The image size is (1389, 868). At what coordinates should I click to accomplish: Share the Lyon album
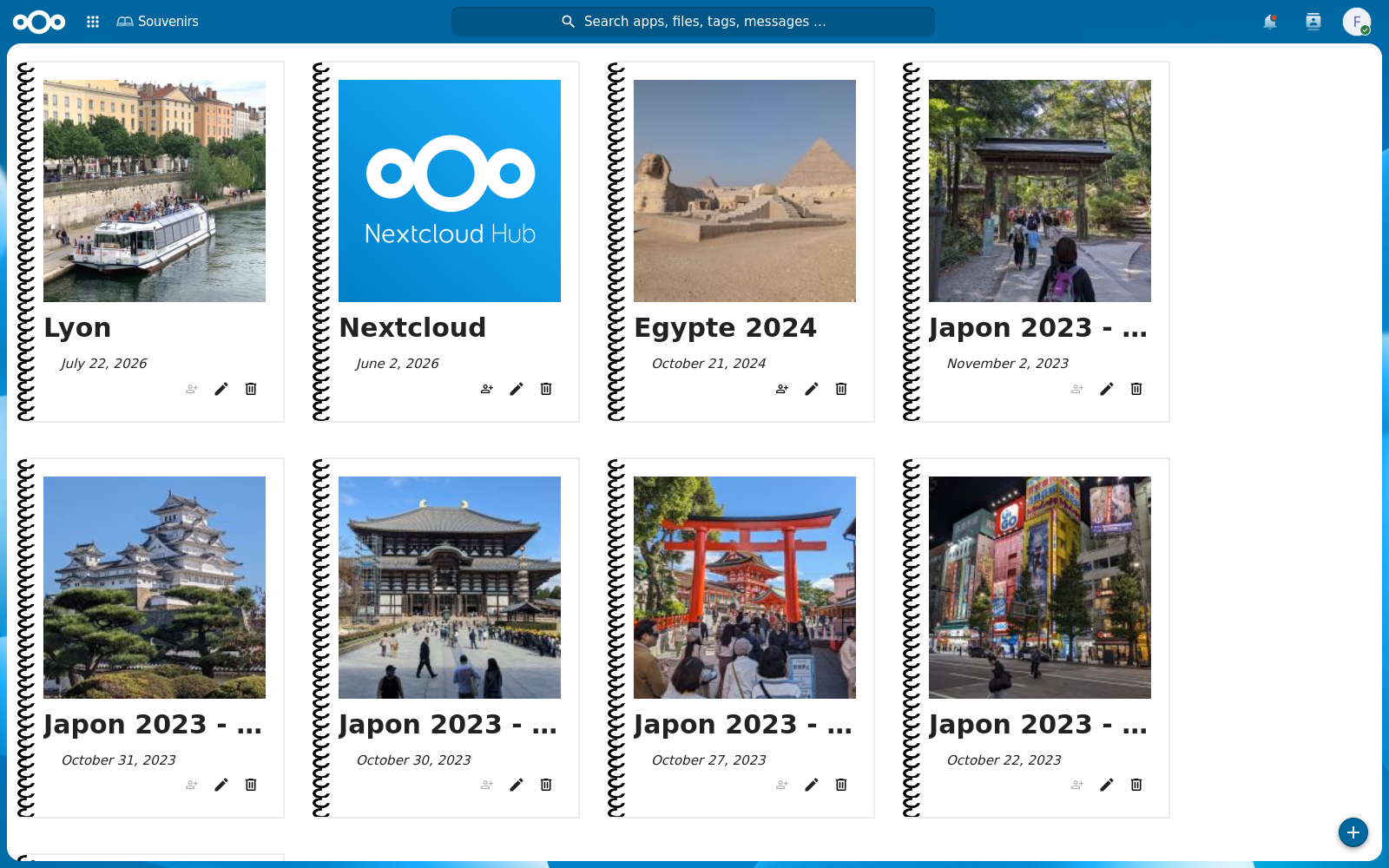(x=192, y=389)
